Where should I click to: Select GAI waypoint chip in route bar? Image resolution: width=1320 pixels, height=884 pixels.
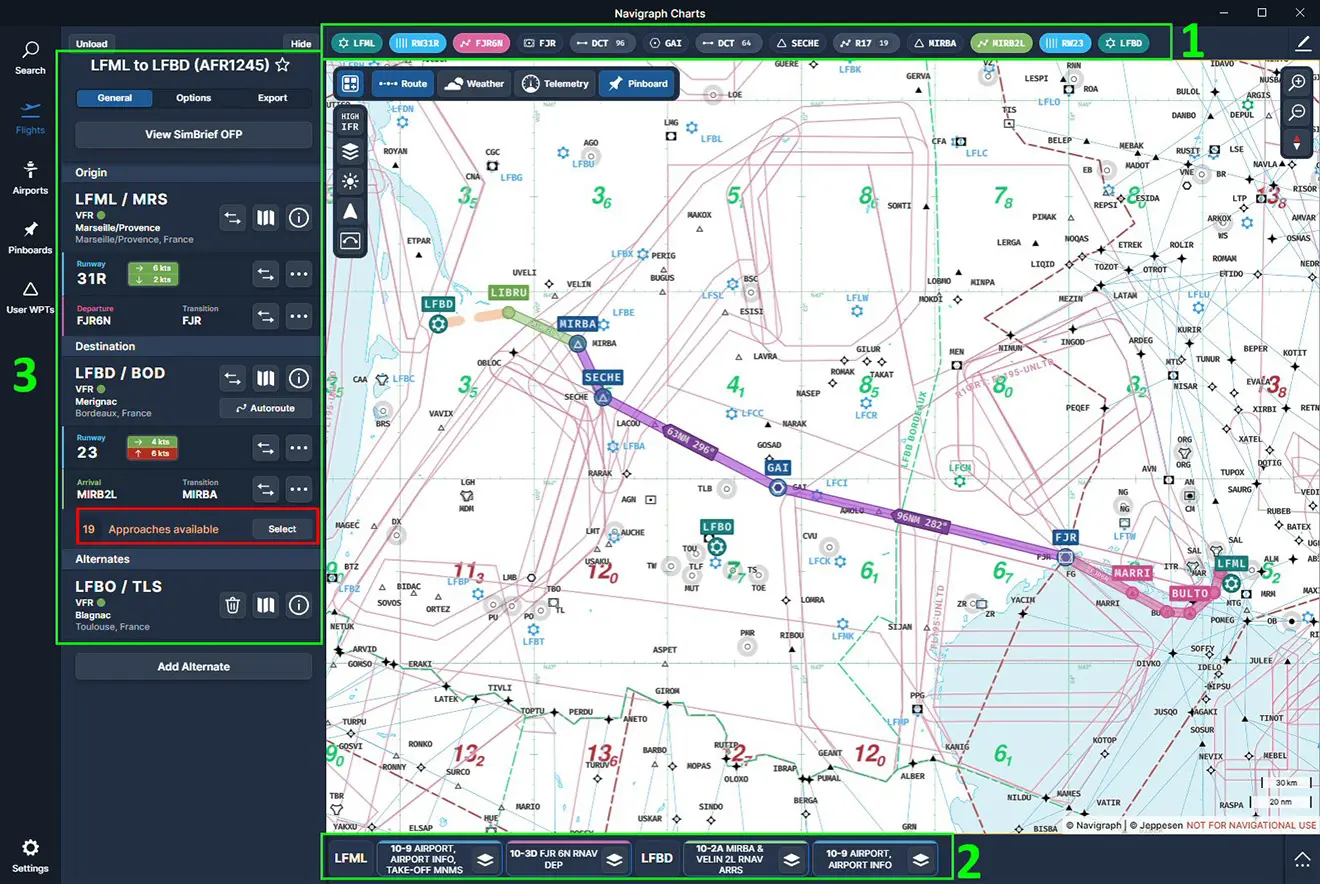[x=666, y=43]
